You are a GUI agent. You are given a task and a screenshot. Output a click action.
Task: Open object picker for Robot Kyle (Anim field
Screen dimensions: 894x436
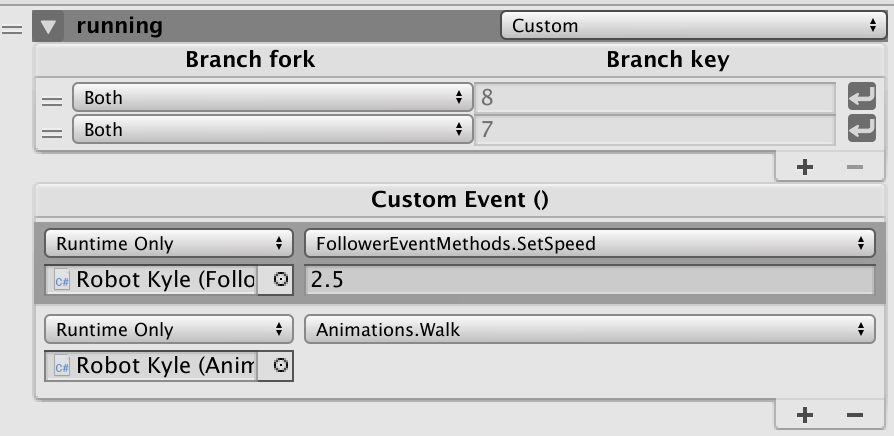(x=281, y=365)
